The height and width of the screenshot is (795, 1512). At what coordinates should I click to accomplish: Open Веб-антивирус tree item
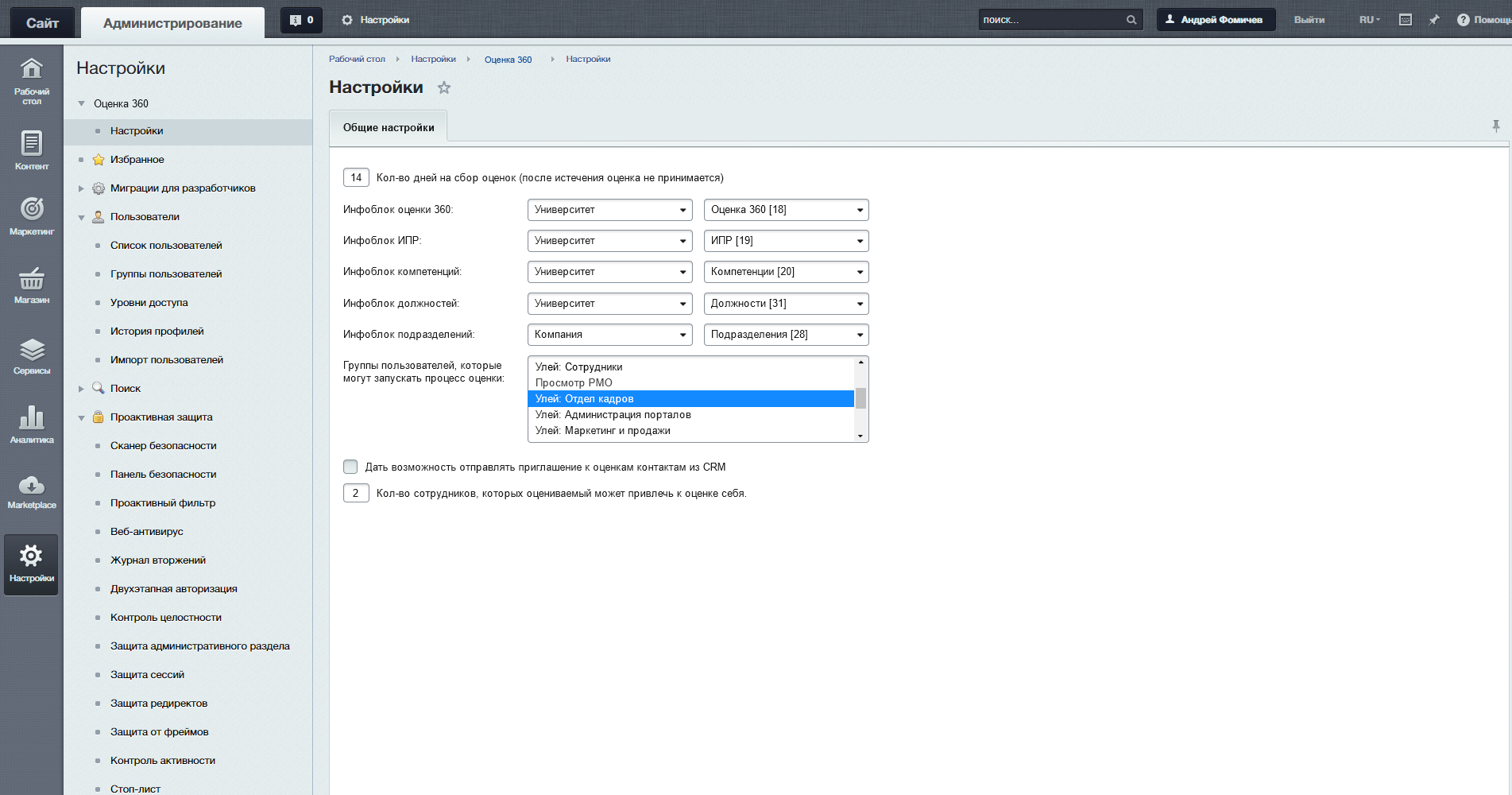(146, 532)
